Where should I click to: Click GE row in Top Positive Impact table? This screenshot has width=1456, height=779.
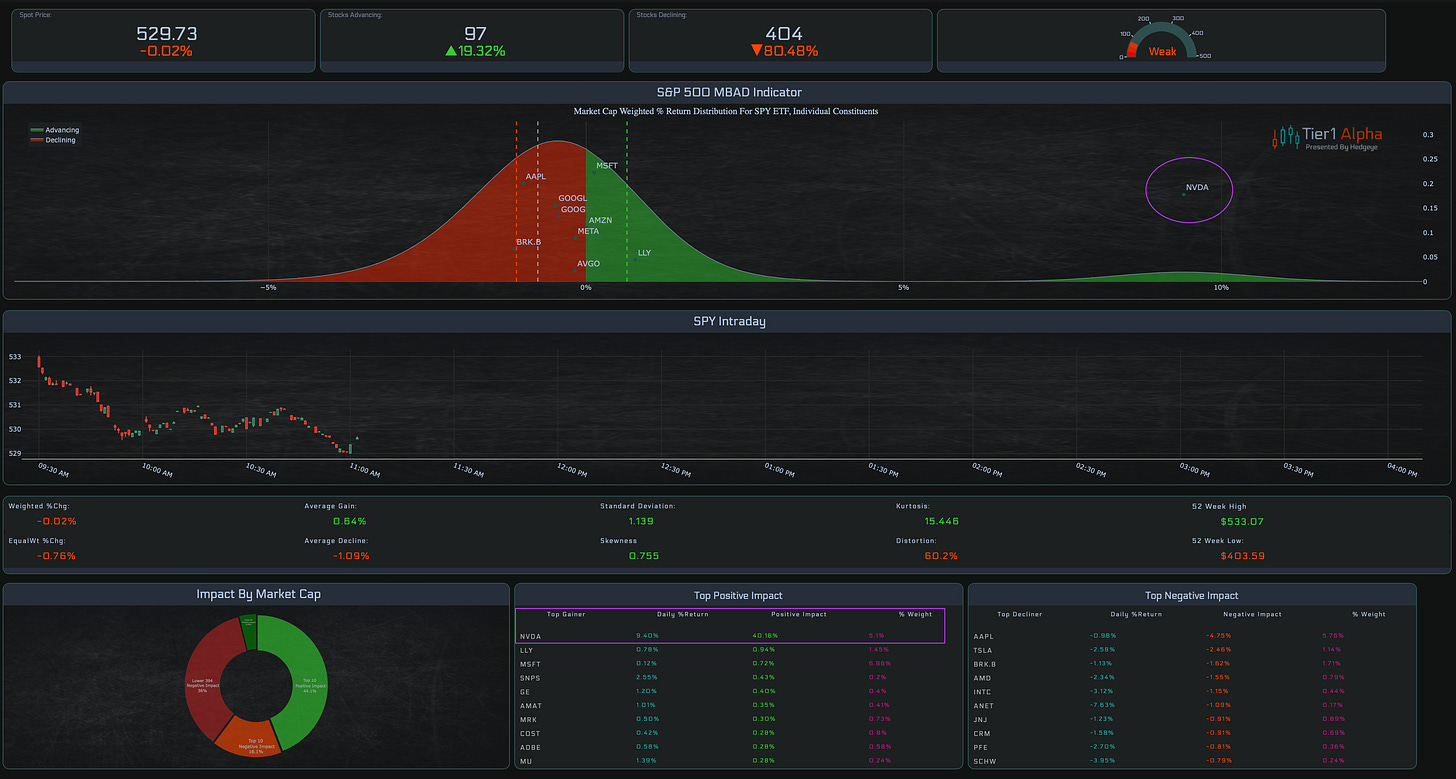click(x=737, y=691)
